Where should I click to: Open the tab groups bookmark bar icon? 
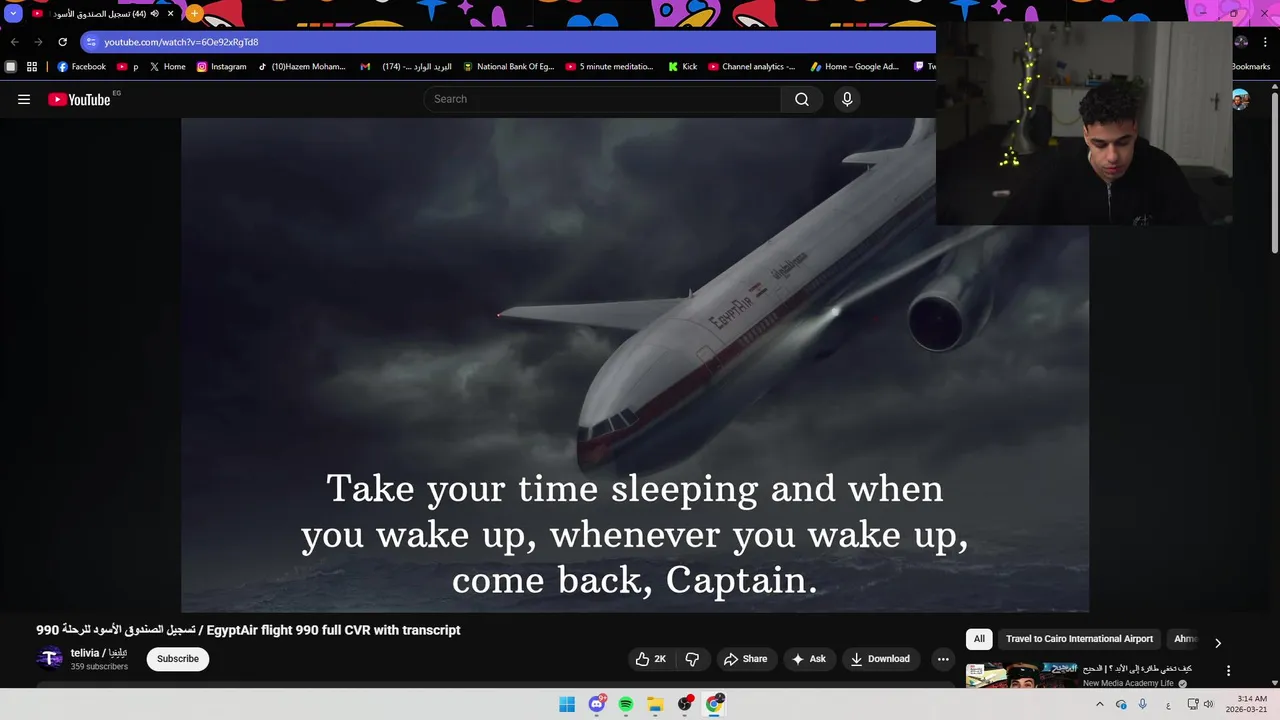pyautogui.click(x=10, y=67)
